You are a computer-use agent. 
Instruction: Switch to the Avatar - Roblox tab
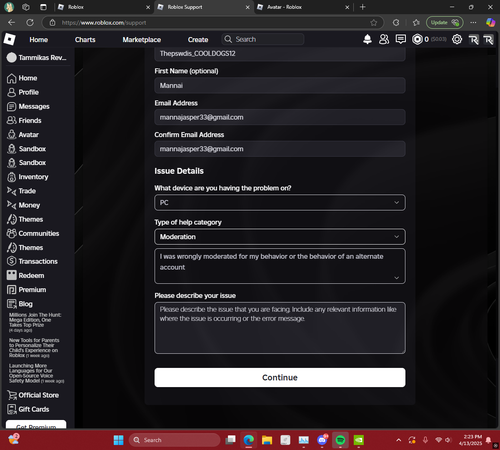(x=303, y=7)
